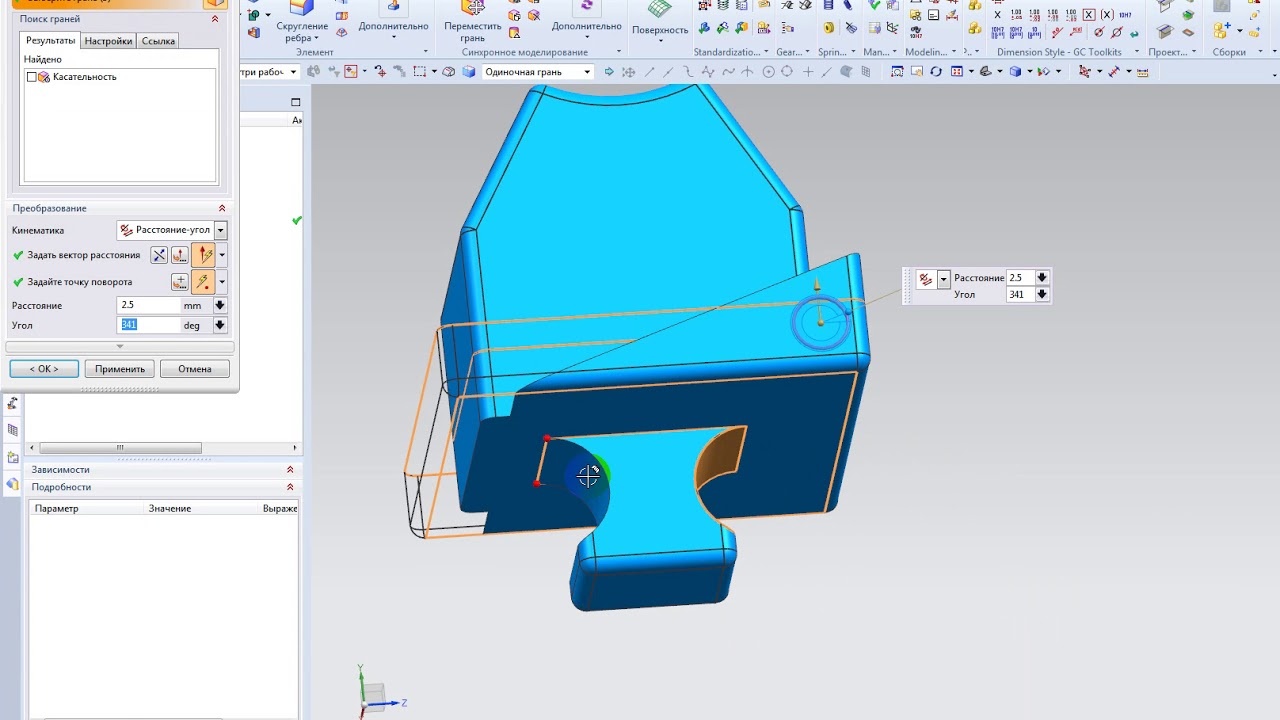The image size is (1280, 720).
Task: Click the X dimension style icon in GC Toolkits
Action: tap(997, 15)
